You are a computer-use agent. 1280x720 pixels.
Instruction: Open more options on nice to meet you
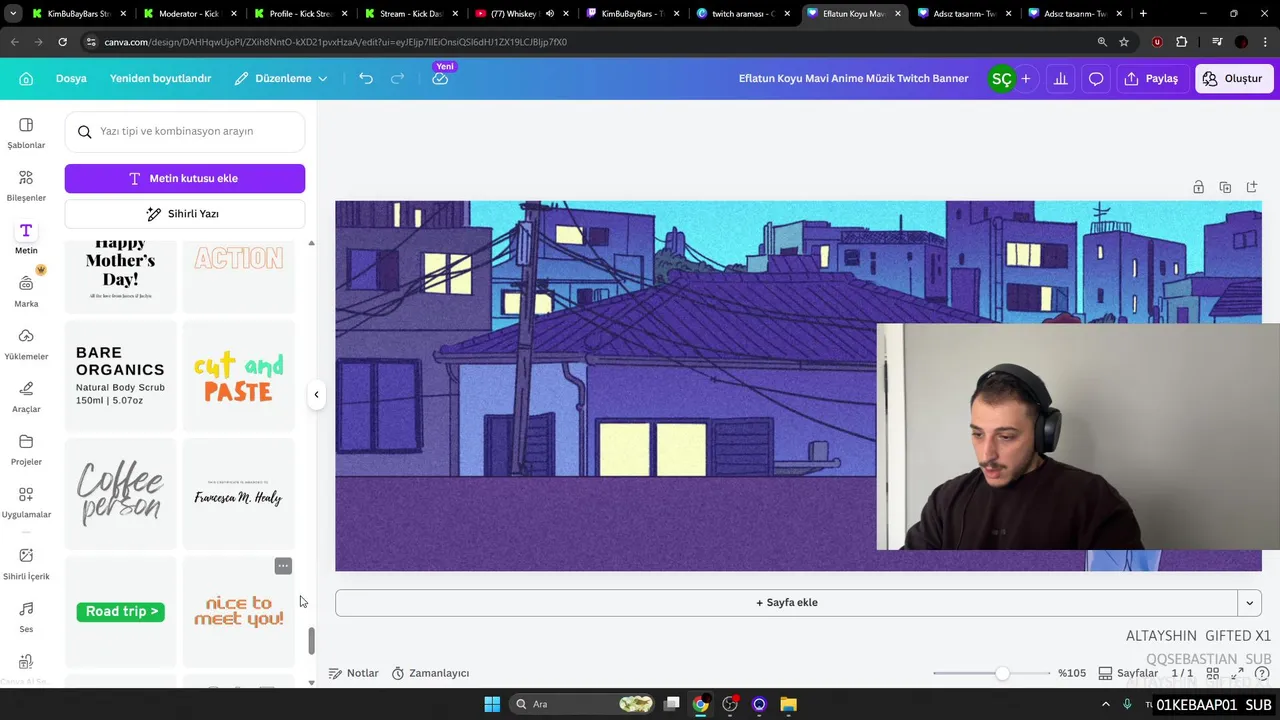tap(283, 566)
